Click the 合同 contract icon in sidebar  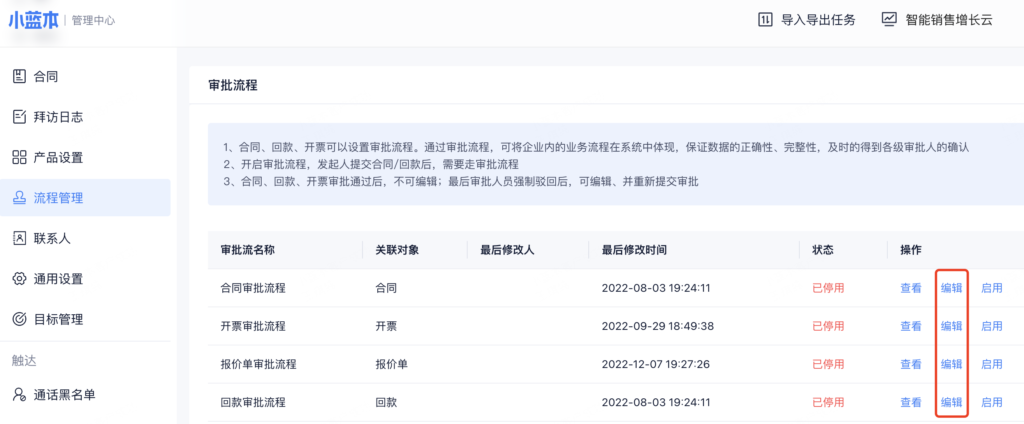coord(19,76)
